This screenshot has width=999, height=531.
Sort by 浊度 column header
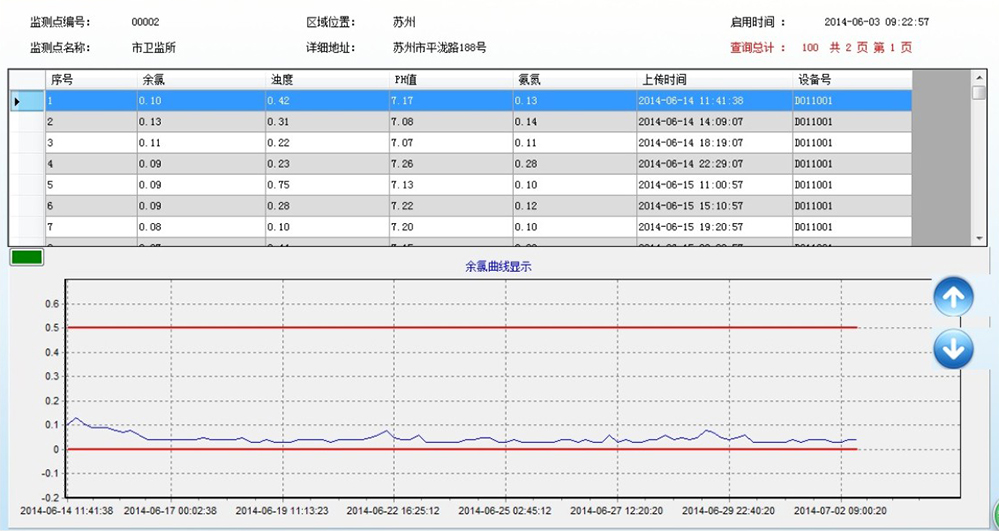326,80
